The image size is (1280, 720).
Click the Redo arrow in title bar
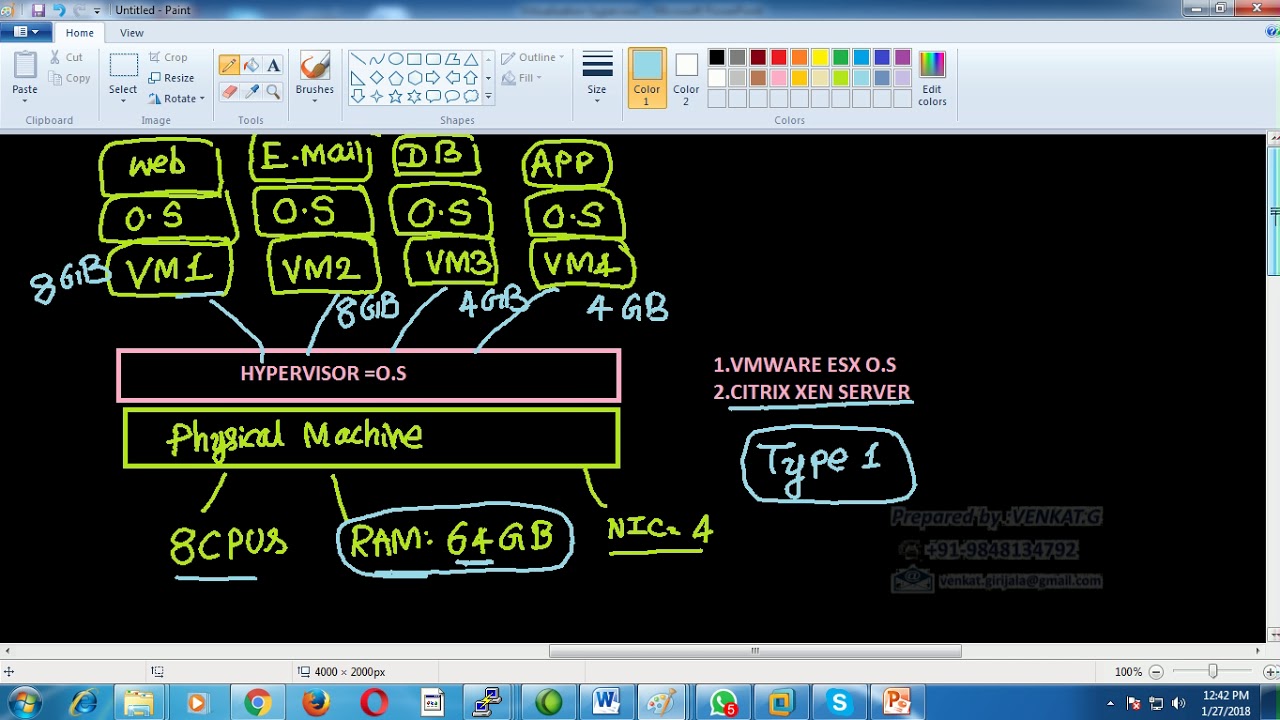click(x=79, y=10)
